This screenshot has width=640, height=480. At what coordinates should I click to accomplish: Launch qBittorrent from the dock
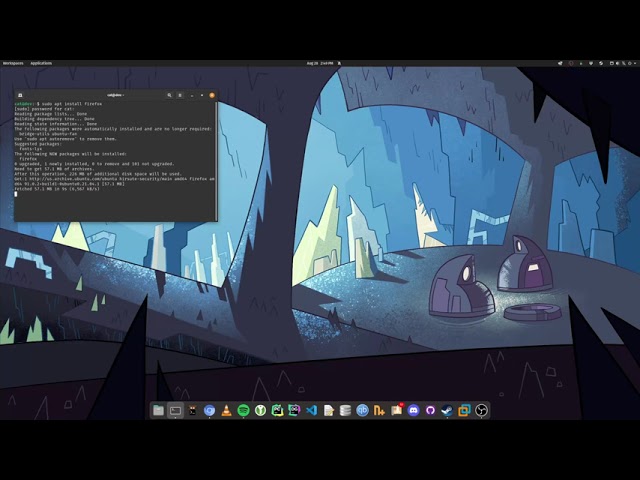click(362, 410)
